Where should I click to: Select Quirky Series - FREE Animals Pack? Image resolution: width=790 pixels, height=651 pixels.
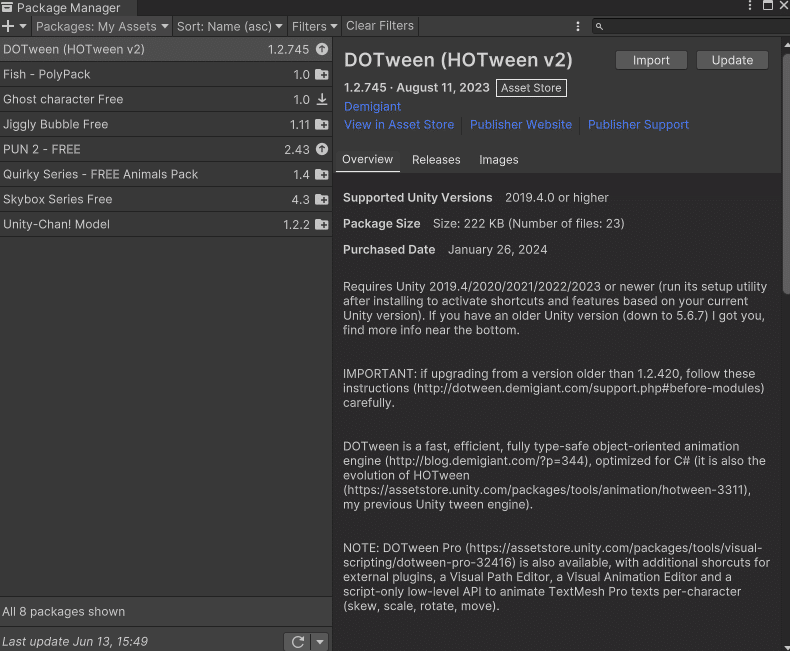[166, 174]
